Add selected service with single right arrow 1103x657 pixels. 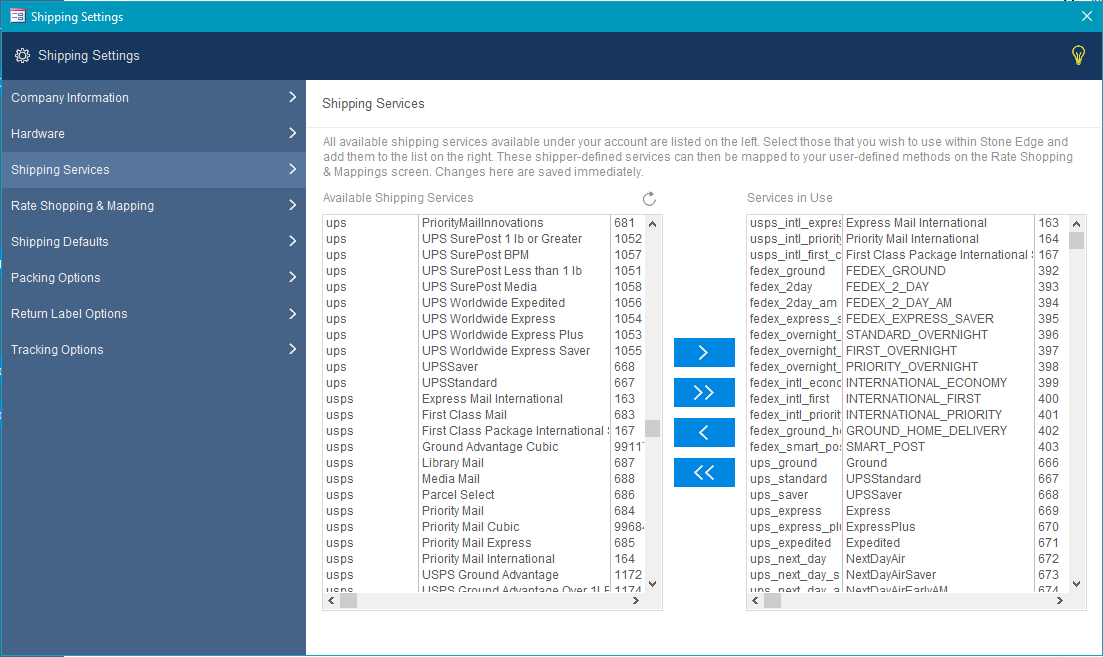coord(704,352)
